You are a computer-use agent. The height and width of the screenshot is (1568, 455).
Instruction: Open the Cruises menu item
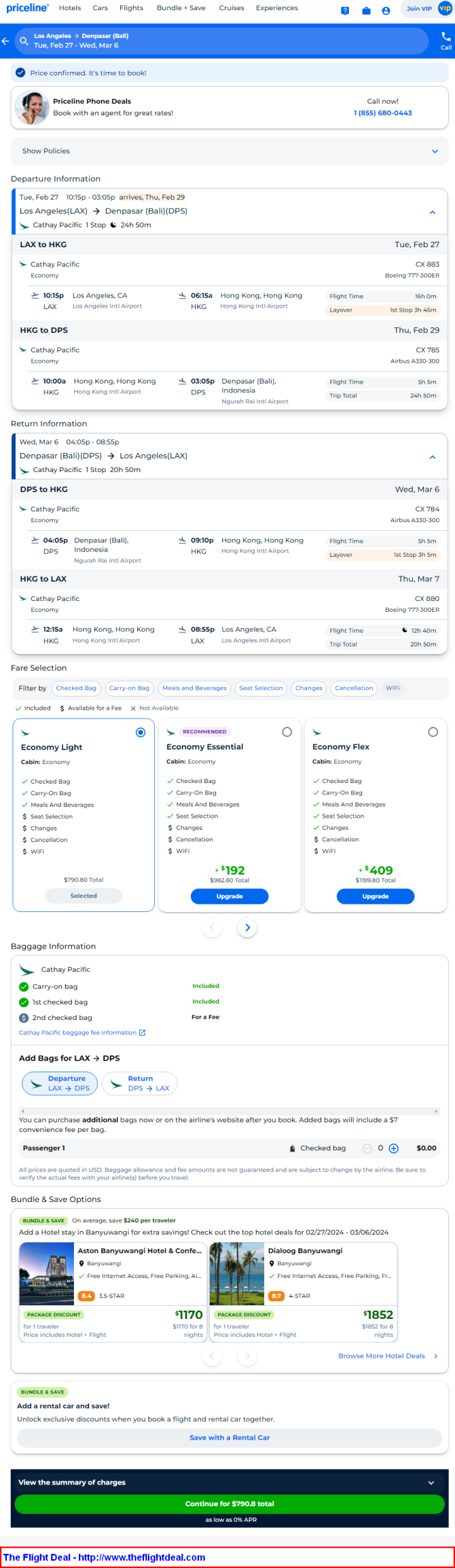pos(232,8)
